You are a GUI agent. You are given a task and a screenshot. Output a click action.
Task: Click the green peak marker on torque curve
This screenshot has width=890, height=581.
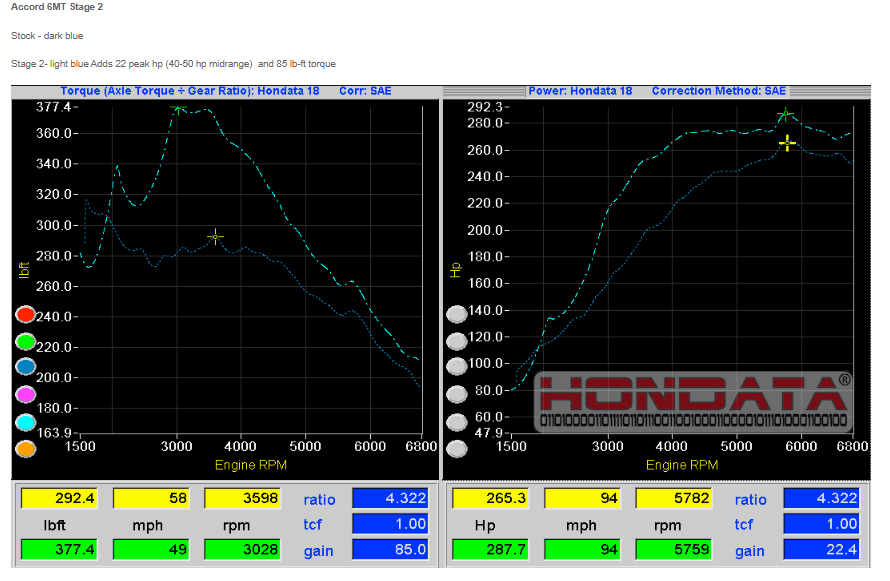click(179, 109)
